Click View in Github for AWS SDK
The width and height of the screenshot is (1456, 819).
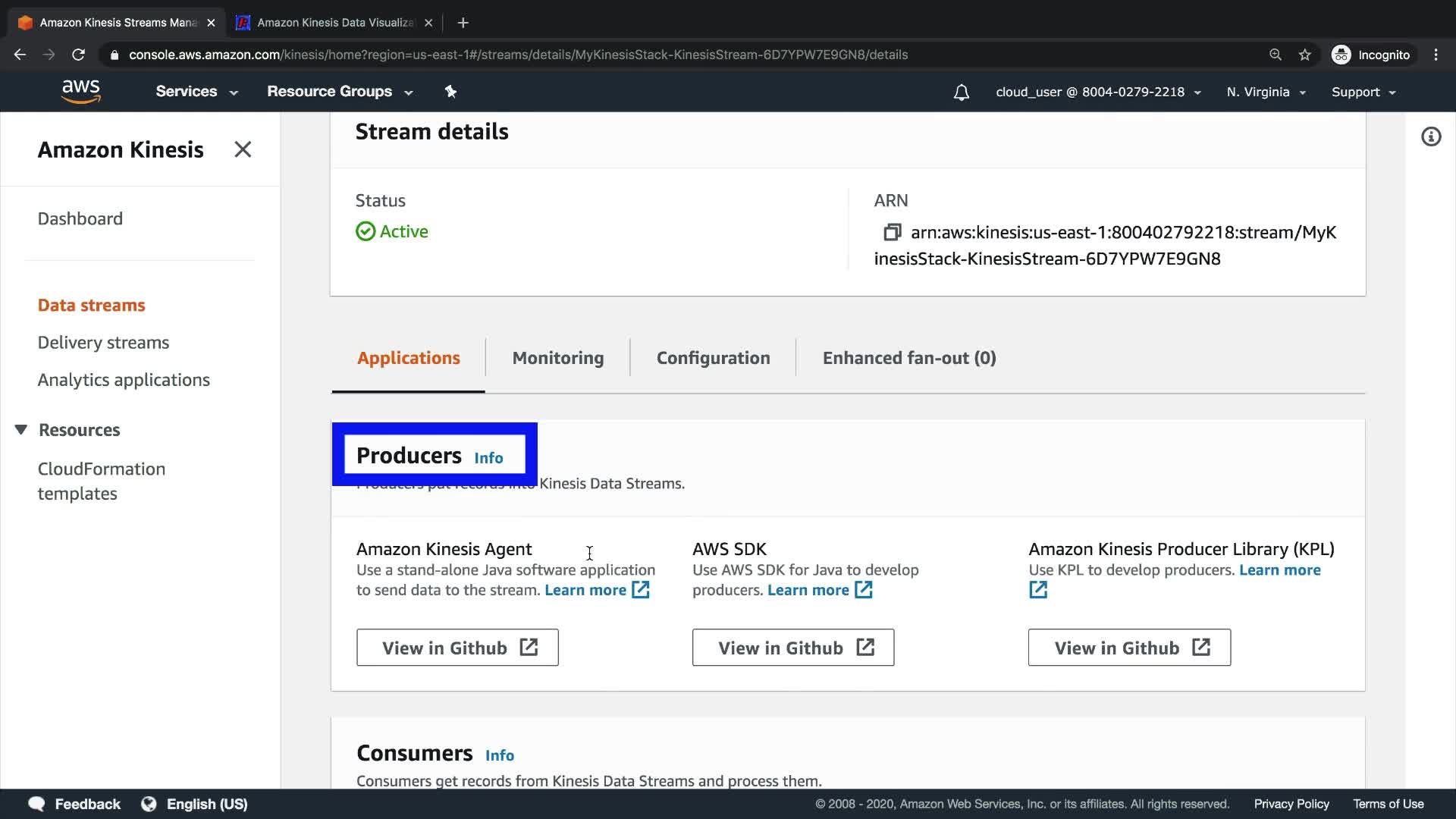coord(792,648)
